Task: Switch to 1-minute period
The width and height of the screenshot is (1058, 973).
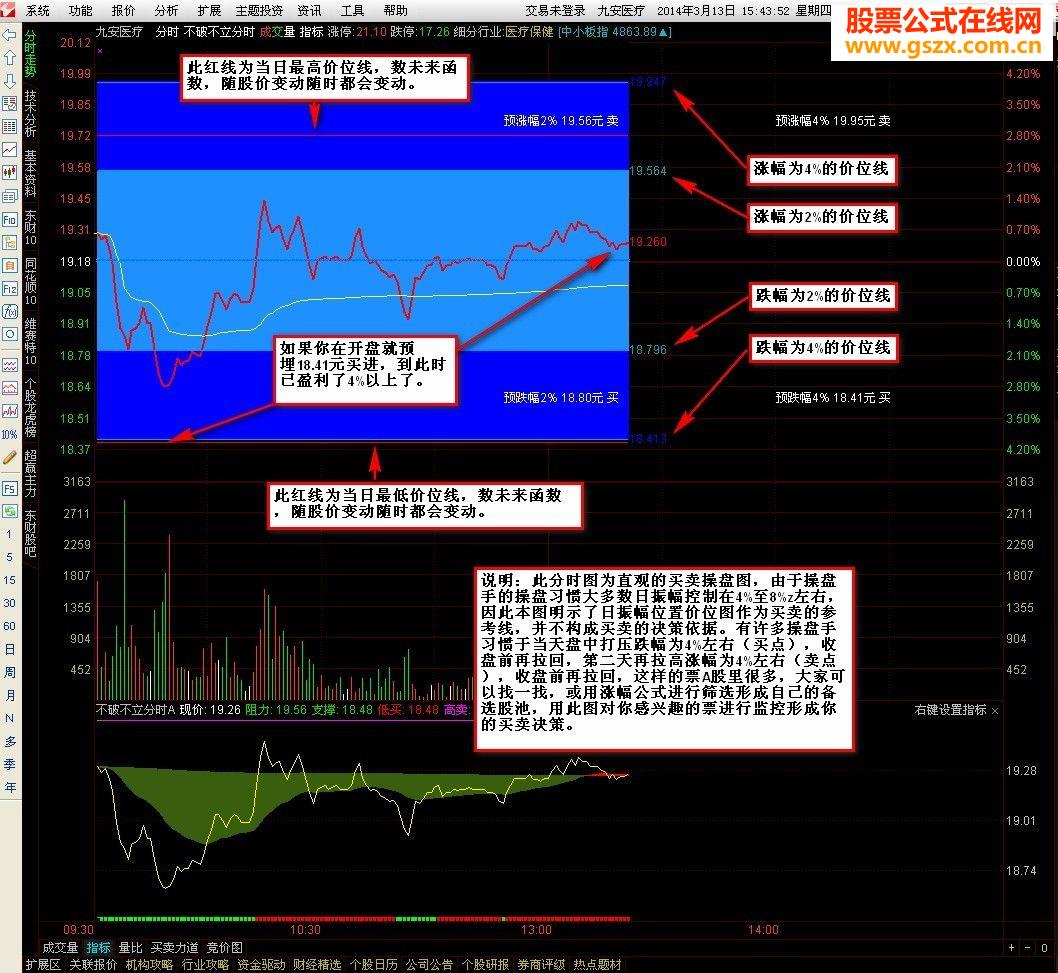Action: tap(9, 534)
